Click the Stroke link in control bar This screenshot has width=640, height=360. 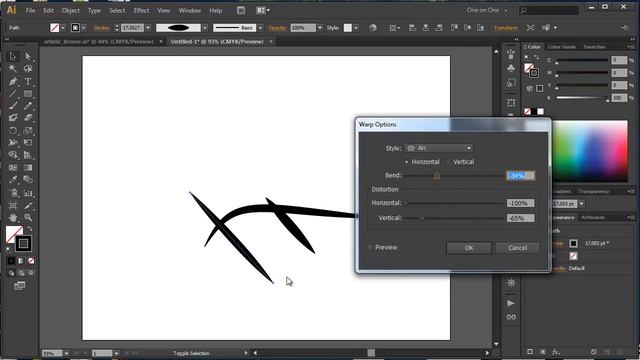(102, 28)
